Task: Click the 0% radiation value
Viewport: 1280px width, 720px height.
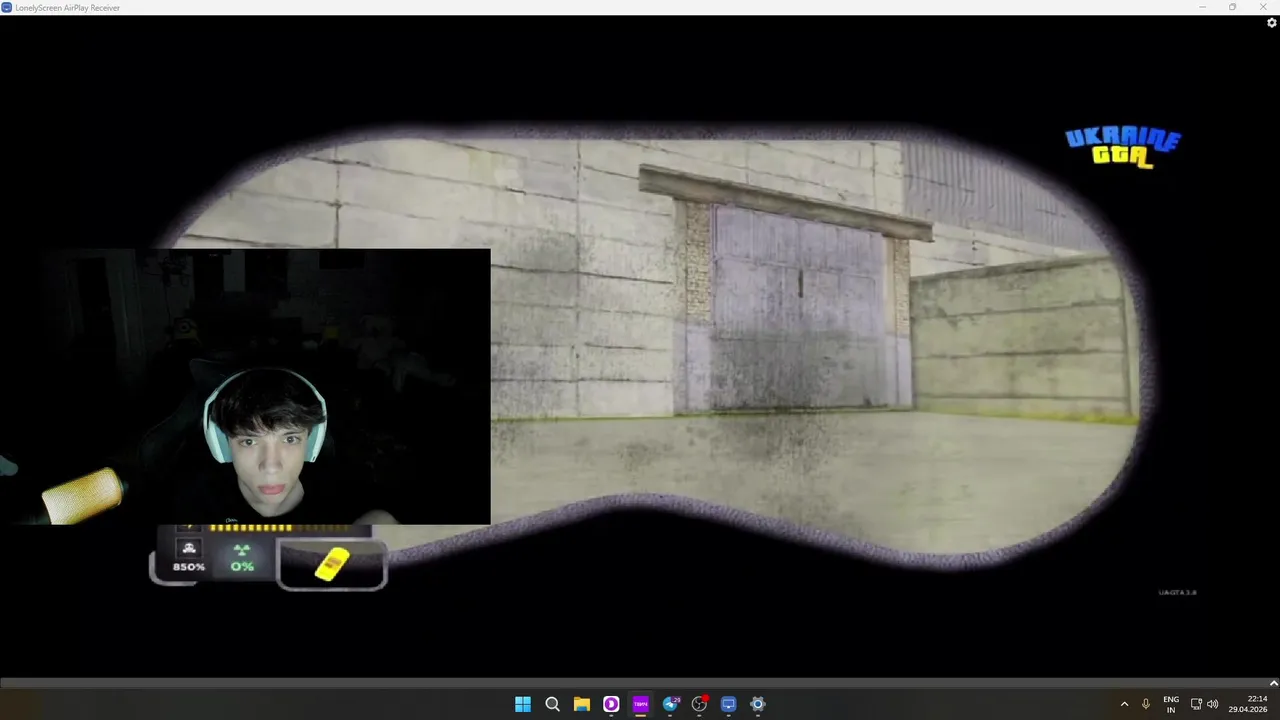Action: (x=242, y=567)
